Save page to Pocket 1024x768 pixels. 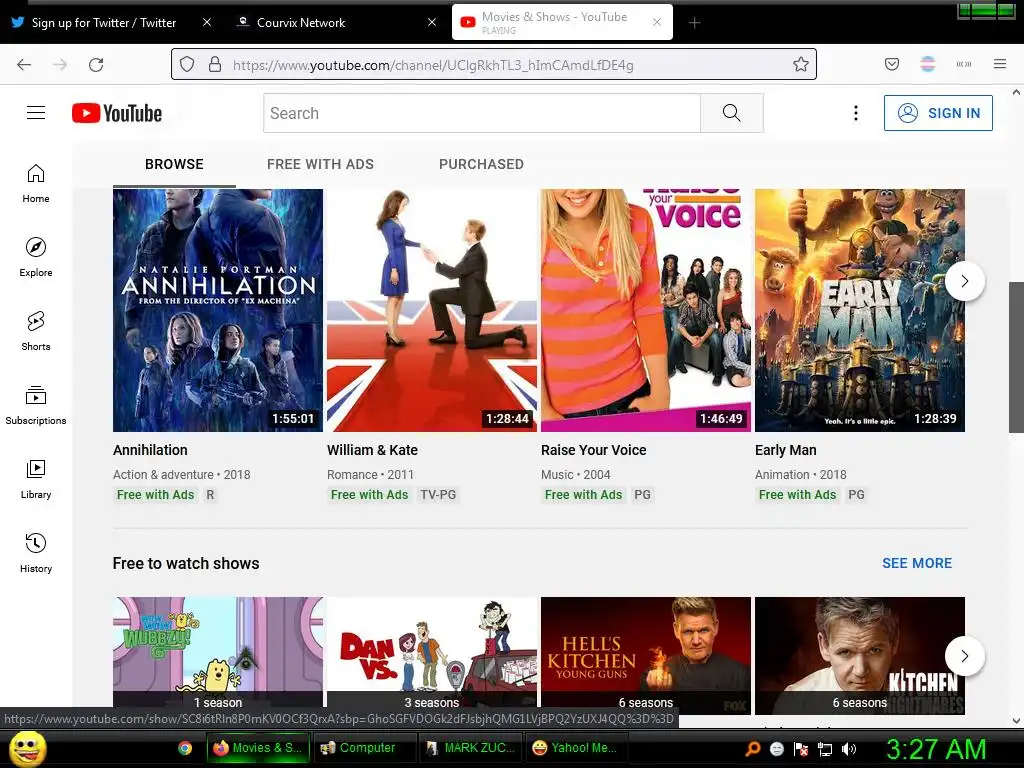[x=891, y=64]
